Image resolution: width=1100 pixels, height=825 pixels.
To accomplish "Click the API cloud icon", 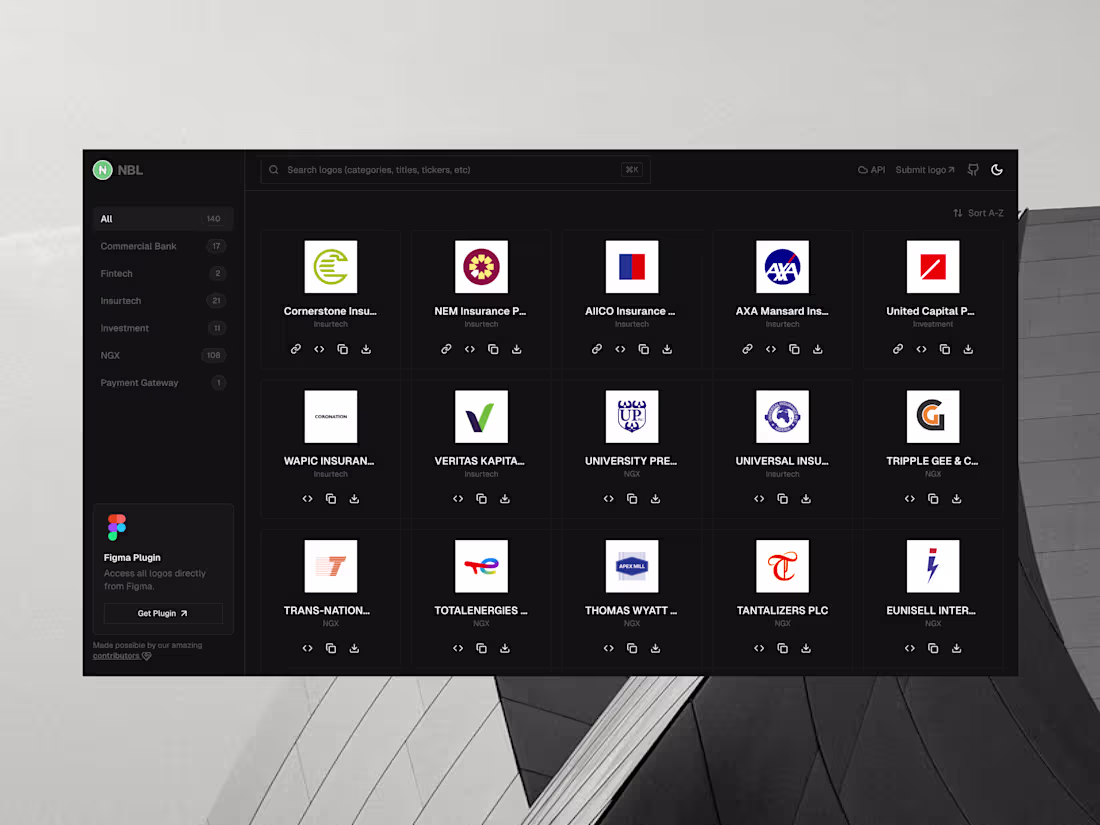I will click(862, 170).
